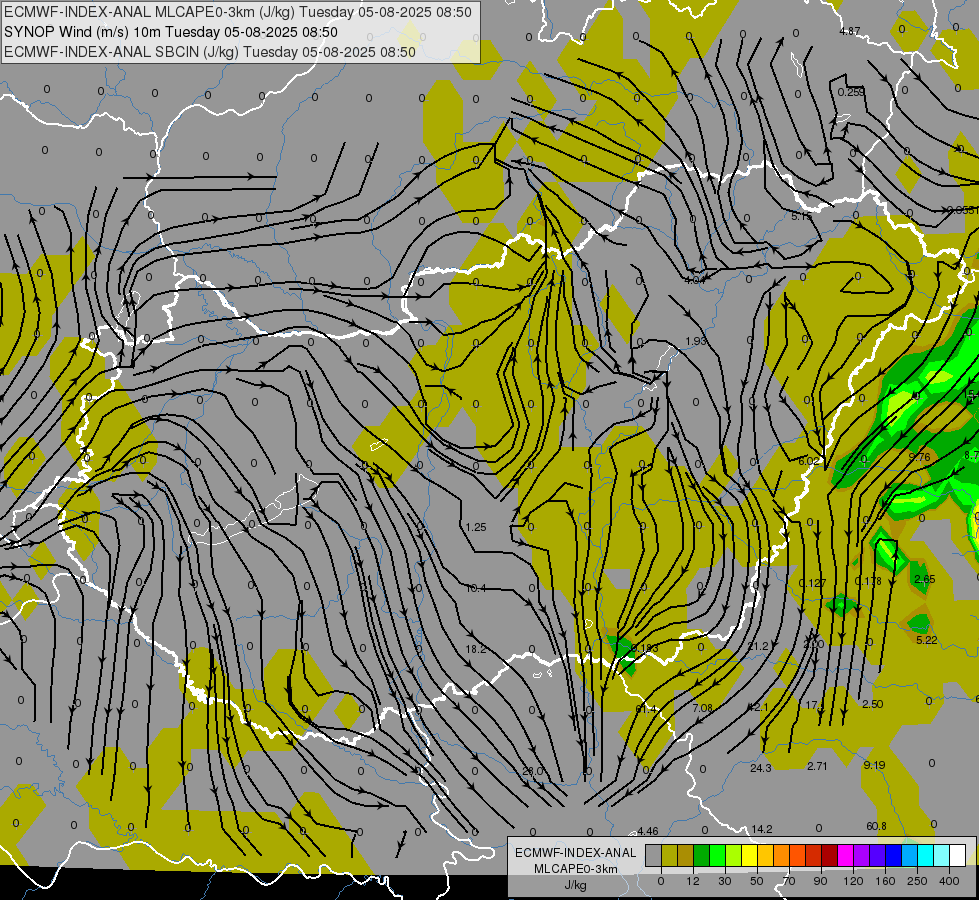This screenshot has height=900, width=979.
Task: Click the map value 10.4
Action: (x=476, y=588)
